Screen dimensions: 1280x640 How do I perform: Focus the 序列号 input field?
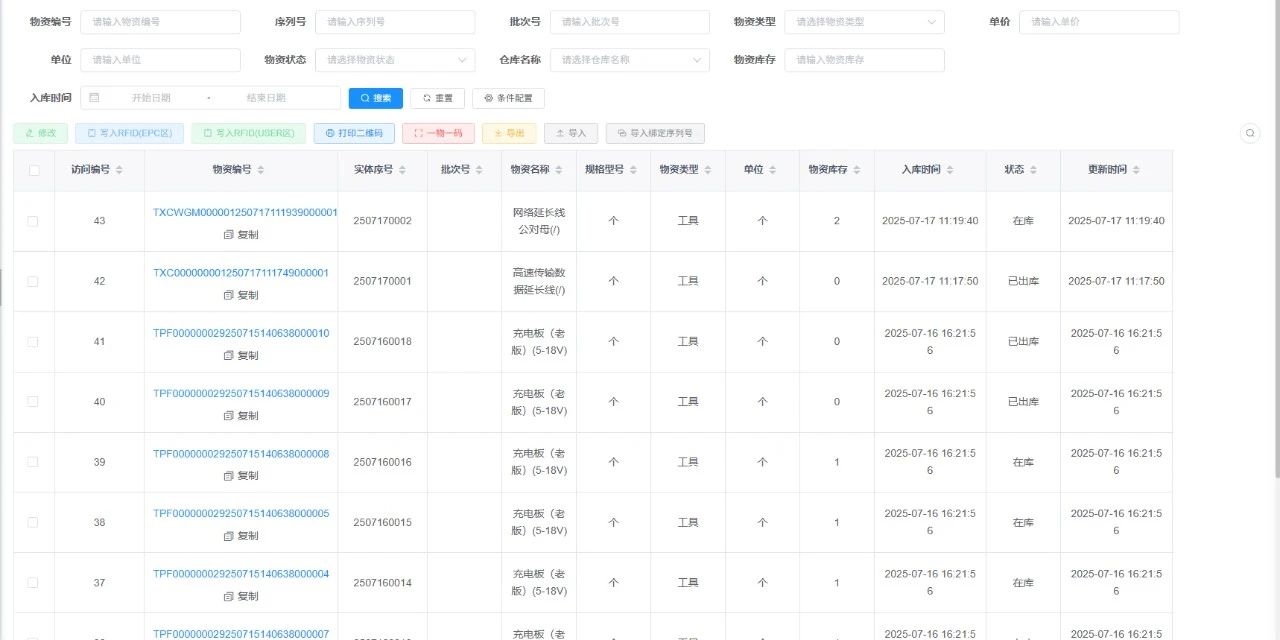[395, 22]
